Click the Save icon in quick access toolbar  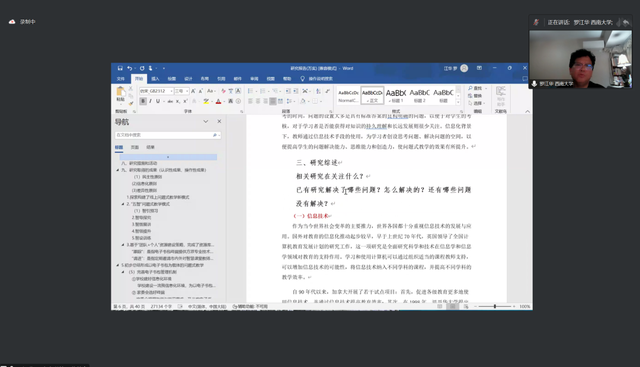(120, 68)
